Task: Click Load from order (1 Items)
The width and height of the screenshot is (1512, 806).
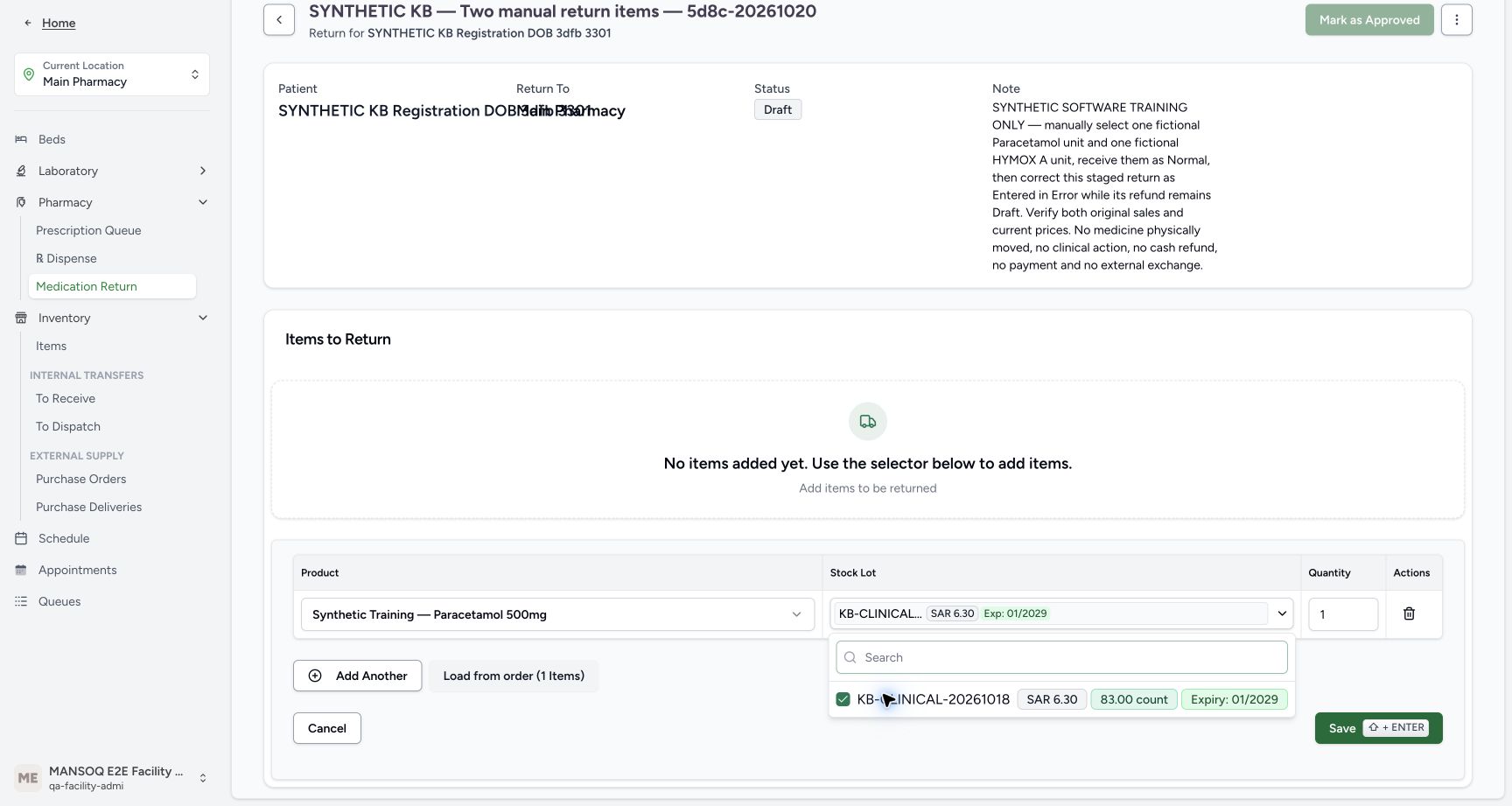Action: point(514,676)
